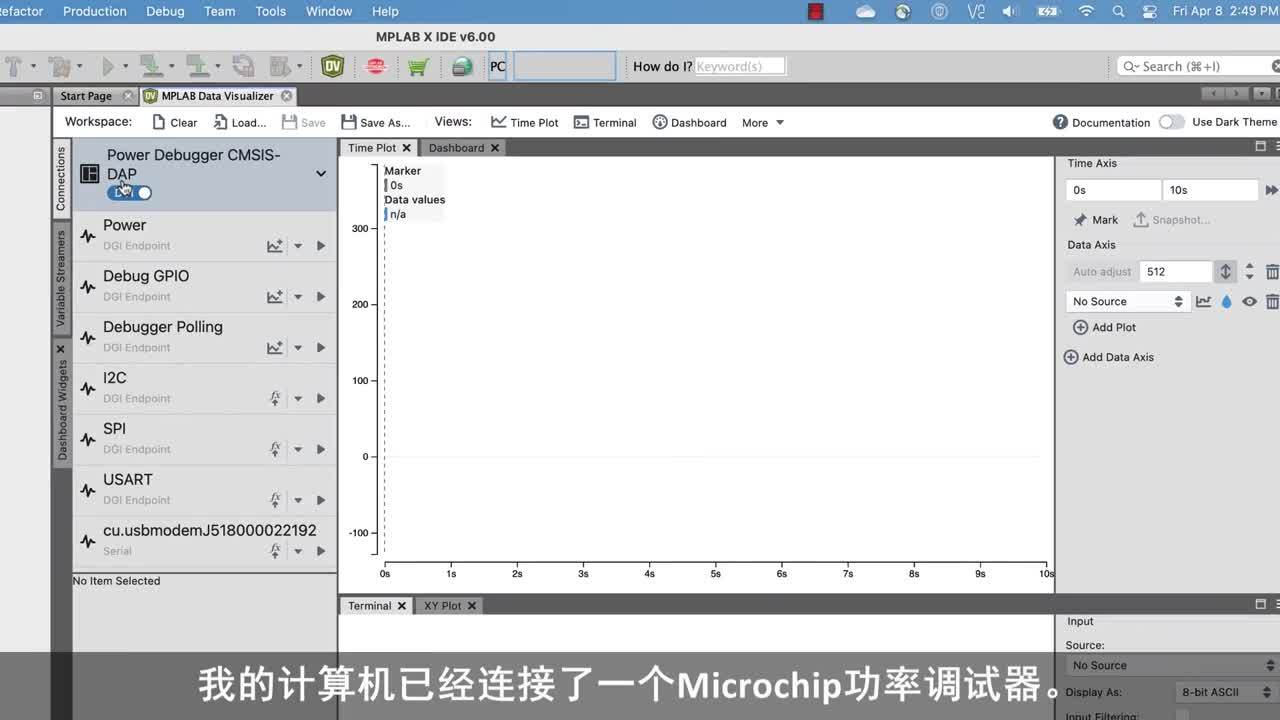This screenshot has height=720, width=1280.
Task: Open the No Source dropdown in Data Axis
Action: [x=1127, y=301]
